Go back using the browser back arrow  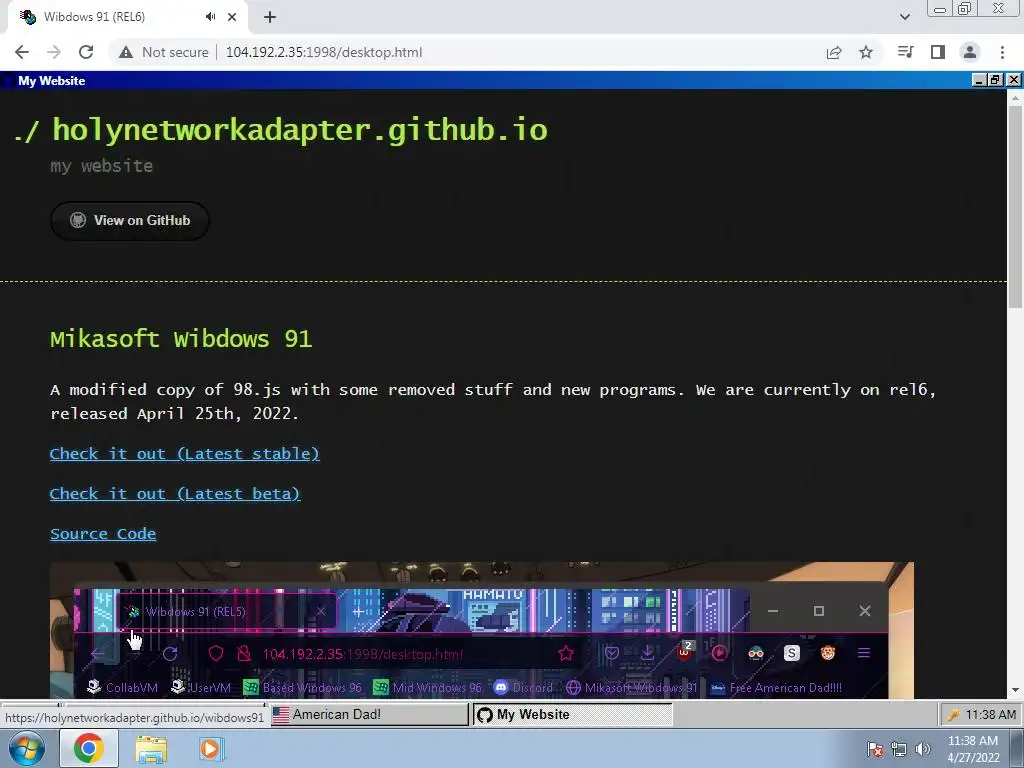pos(22,52)
